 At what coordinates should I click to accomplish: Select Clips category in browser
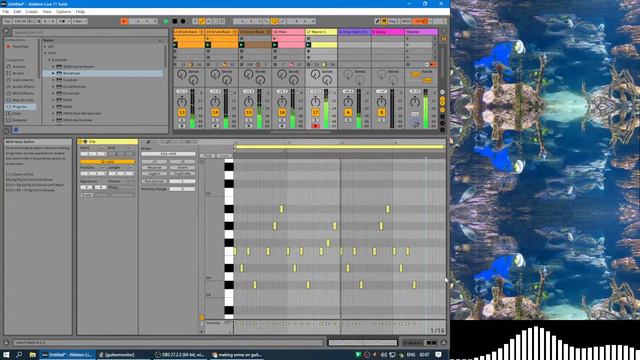pos(17,113)
